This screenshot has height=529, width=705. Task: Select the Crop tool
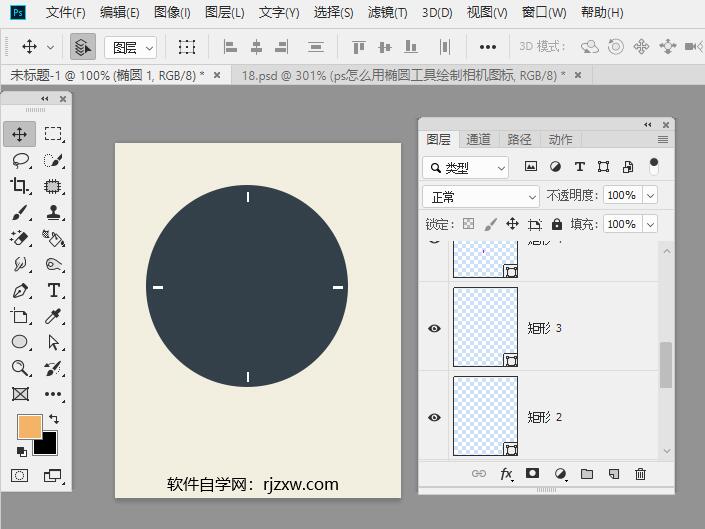click(19, 186)
